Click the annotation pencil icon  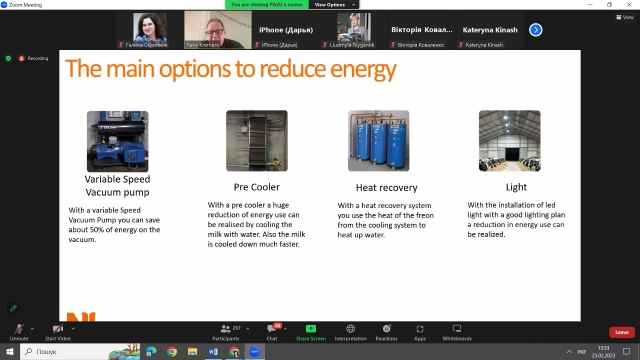[x=13, y=308]
